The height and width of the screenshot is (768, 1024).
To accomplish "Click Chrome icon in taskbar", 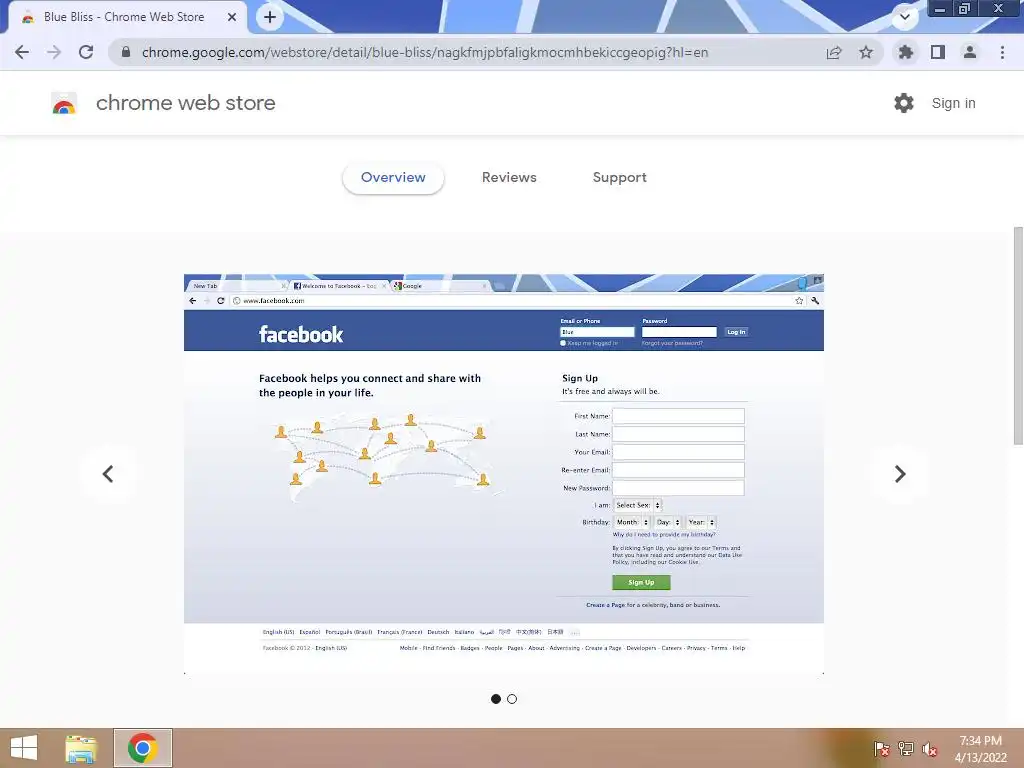I will coord(142,748).
